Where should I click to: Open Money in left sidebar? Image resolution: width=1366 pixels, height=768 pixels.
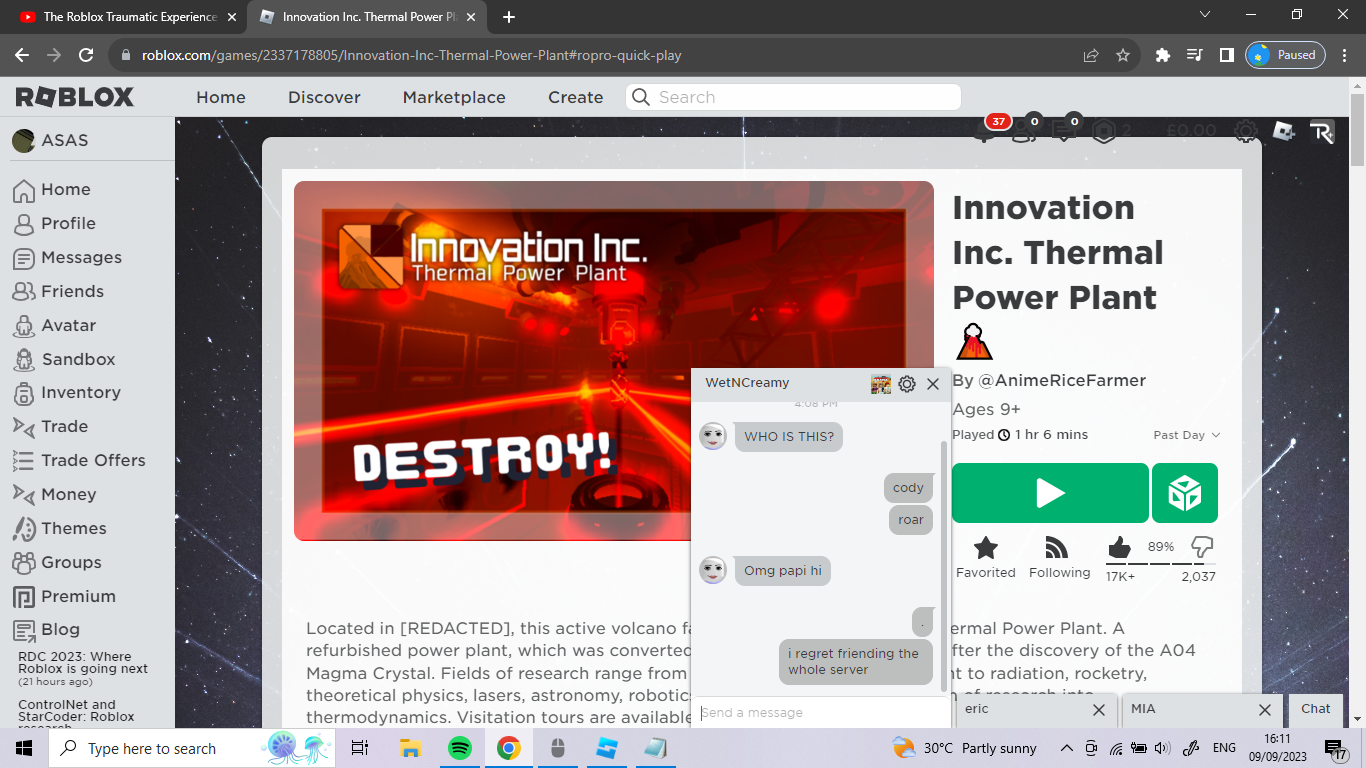(54, 494)
